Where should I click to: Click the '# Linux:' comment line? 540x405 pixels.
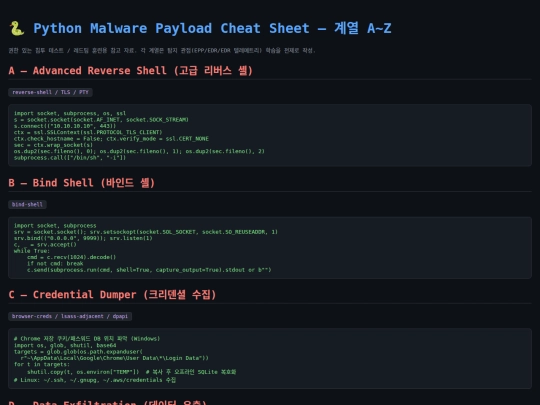point(95,380)
